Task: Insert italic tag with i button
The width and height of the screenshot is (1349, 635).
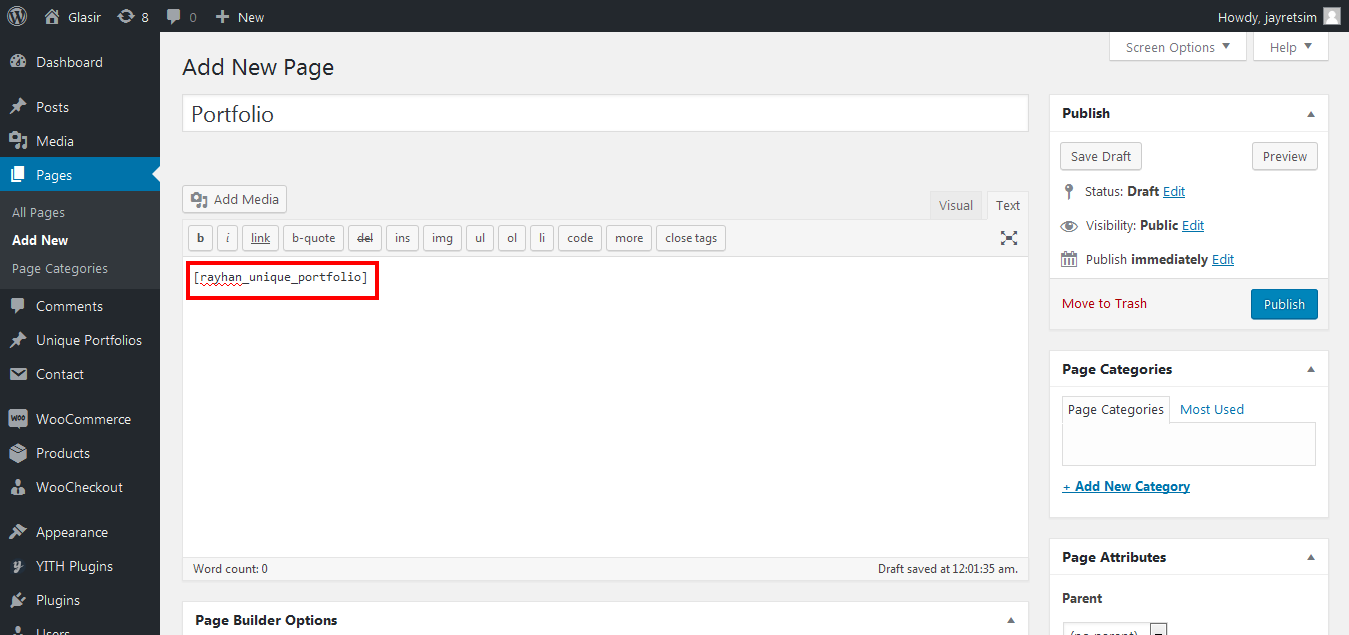Action: pos(228,238)
